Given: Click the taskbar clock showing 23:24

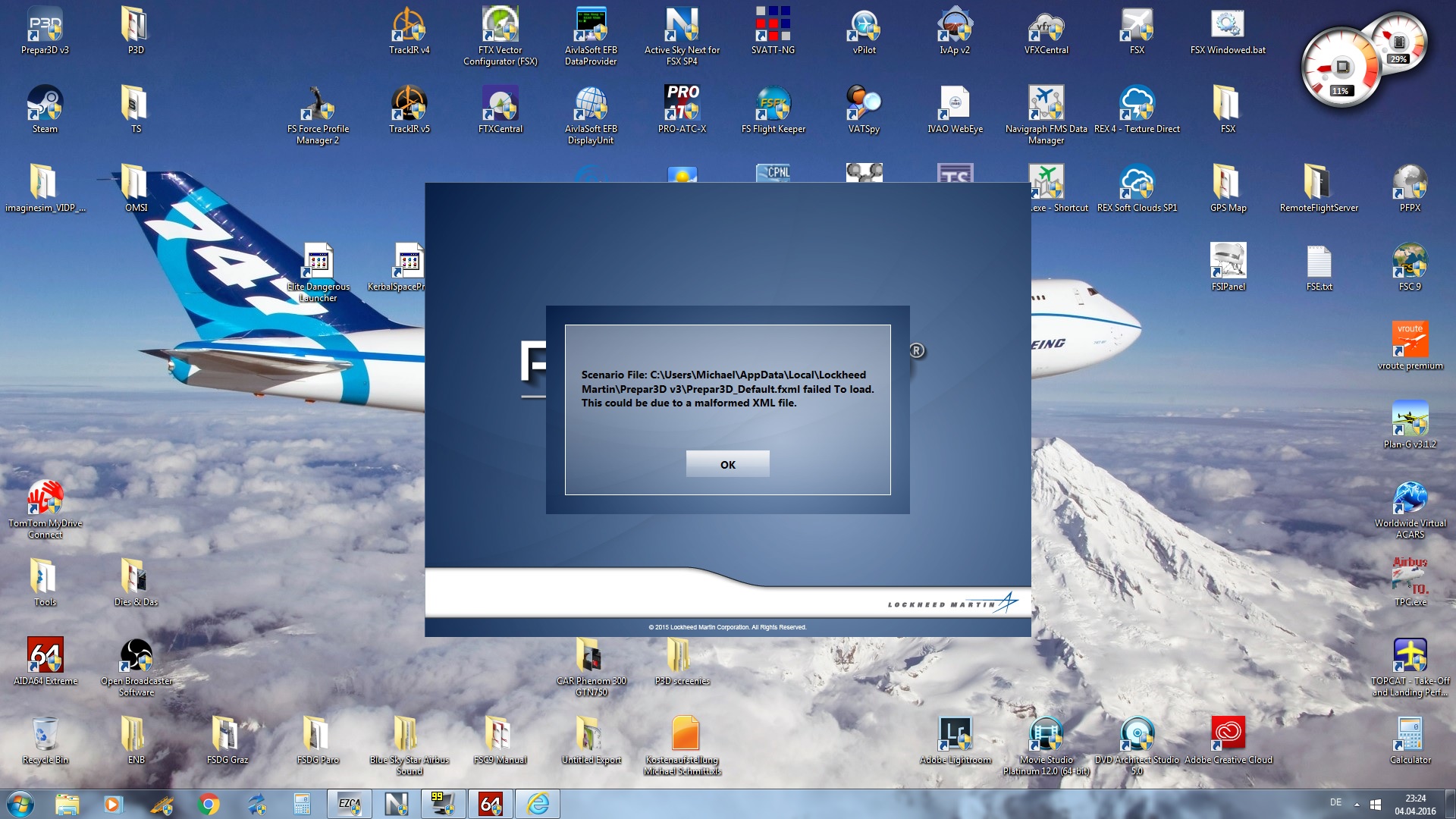Looking at the screenshot, I should [x=1415, y=804].
